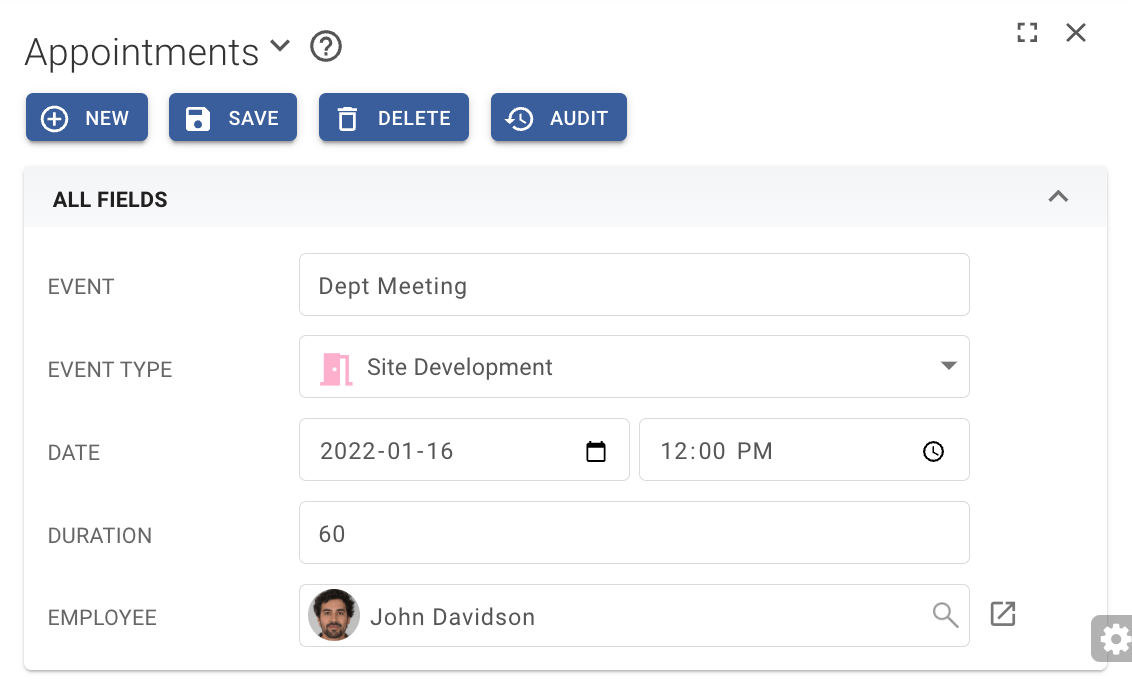Delete the appointment record
The height and width of the screenshot is (695, 1132).
coord(394,118)
